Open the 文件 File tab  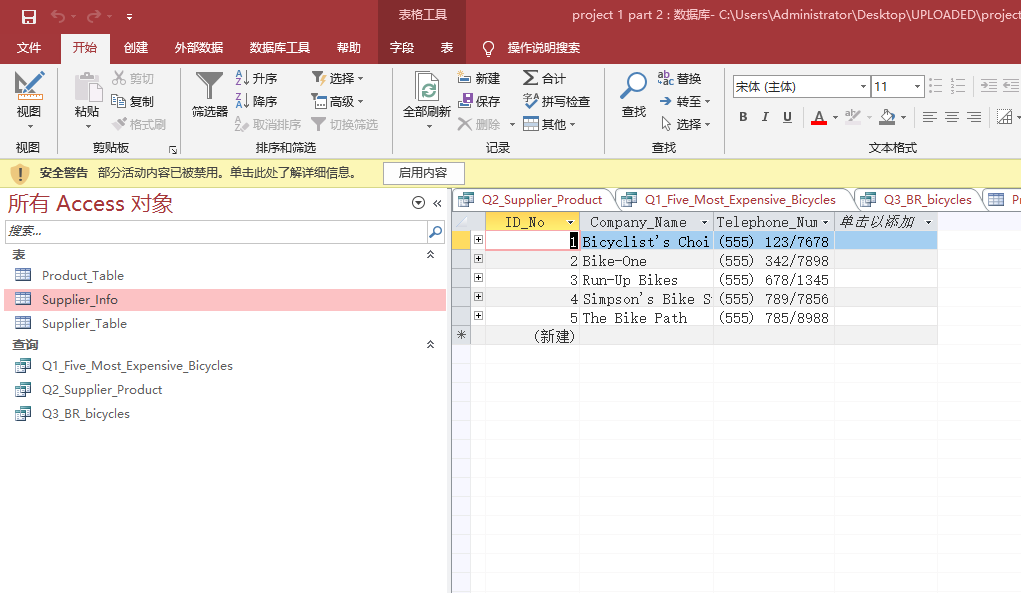[29, 48]
